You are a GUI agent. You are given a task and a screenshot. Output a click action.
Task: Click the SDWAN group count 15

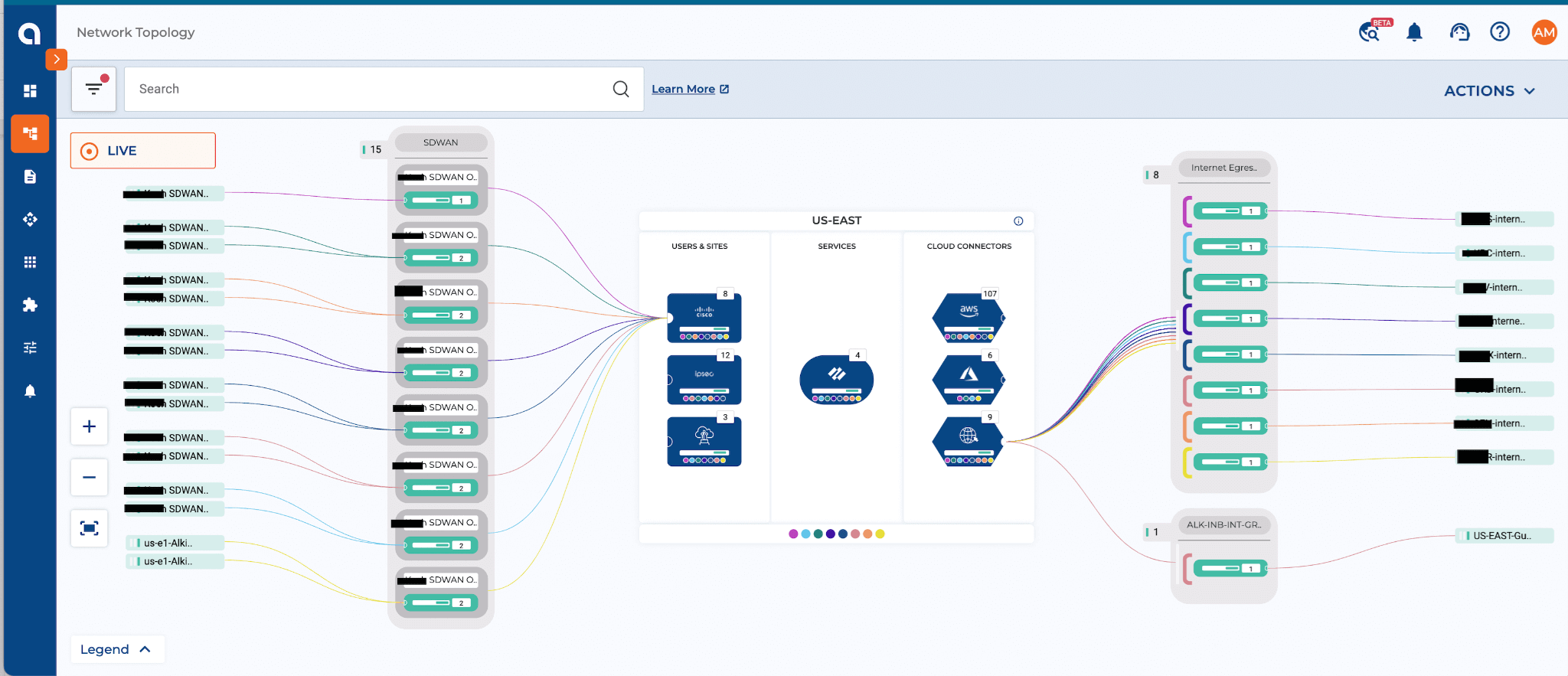[x=372, y=149]
